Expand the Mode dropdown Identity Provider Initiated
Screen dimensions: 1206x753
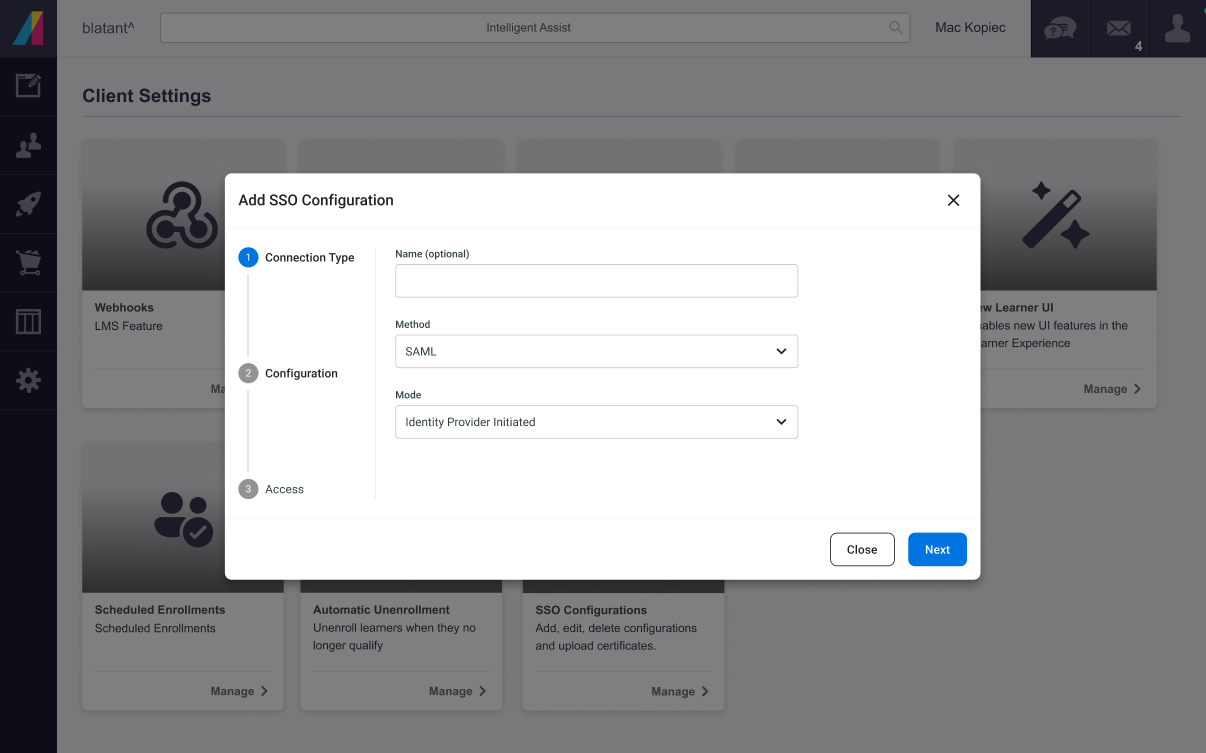(x=596, y=422)
